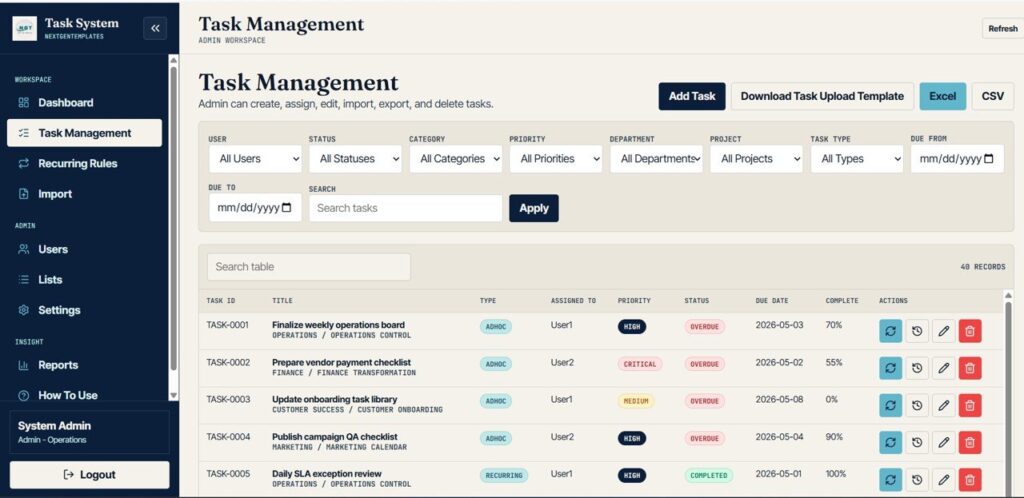Edit TASK-0004 using pencil icon

pos(943,443)
